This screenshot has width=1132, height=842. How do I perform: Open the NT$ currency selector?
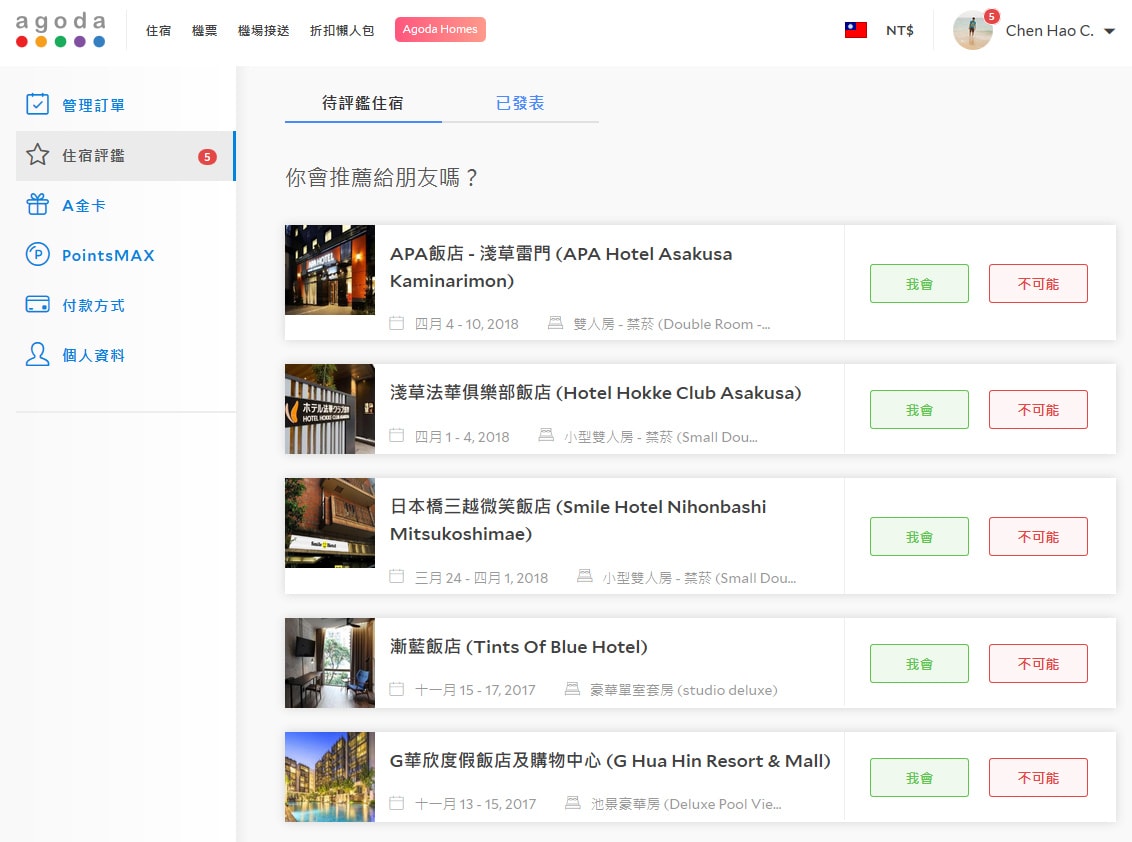(900, 30)
